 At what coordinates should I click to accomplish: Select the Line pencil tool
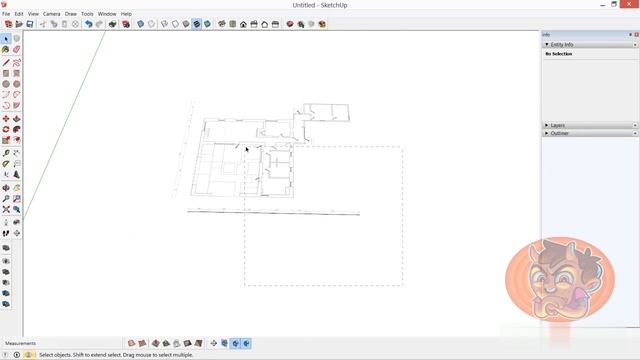click(6, 63)
